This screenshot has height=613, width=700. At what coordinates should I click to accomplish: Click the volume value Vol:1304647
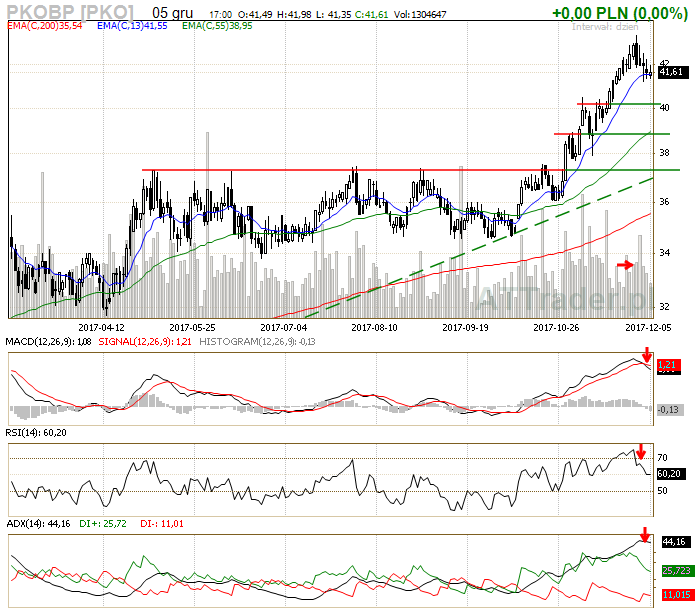pos(420,15)
